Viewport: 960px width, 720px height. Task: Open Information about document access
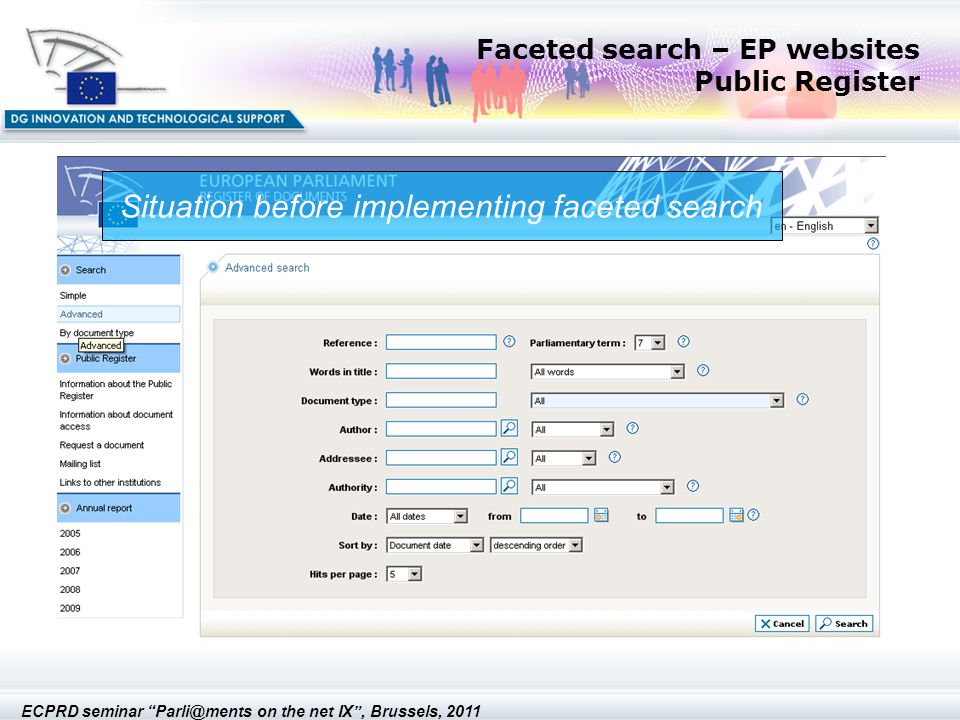point(116,421)
